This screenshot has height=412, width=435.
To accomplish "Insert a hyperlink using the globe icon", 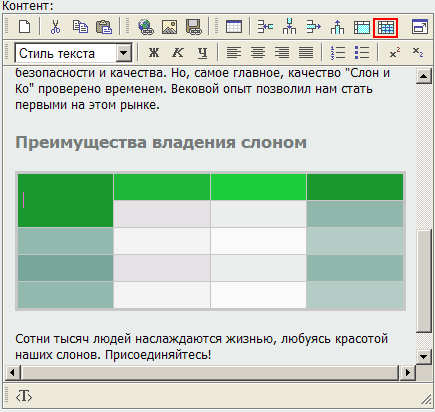I will click(x=146, y=27).
